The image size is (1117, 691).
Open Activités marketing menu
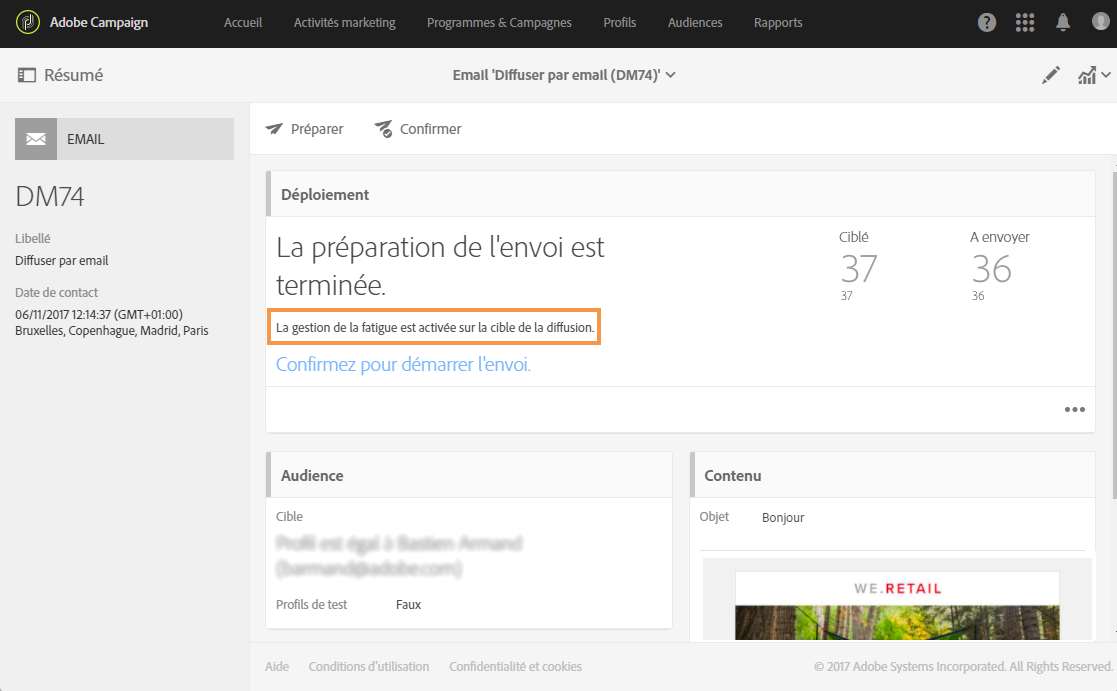(345, 23)
